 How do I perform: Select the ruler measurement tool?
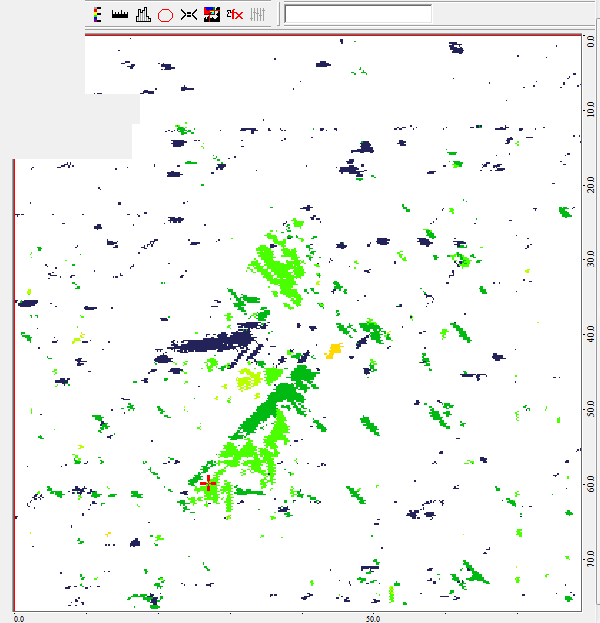(120, 14)
